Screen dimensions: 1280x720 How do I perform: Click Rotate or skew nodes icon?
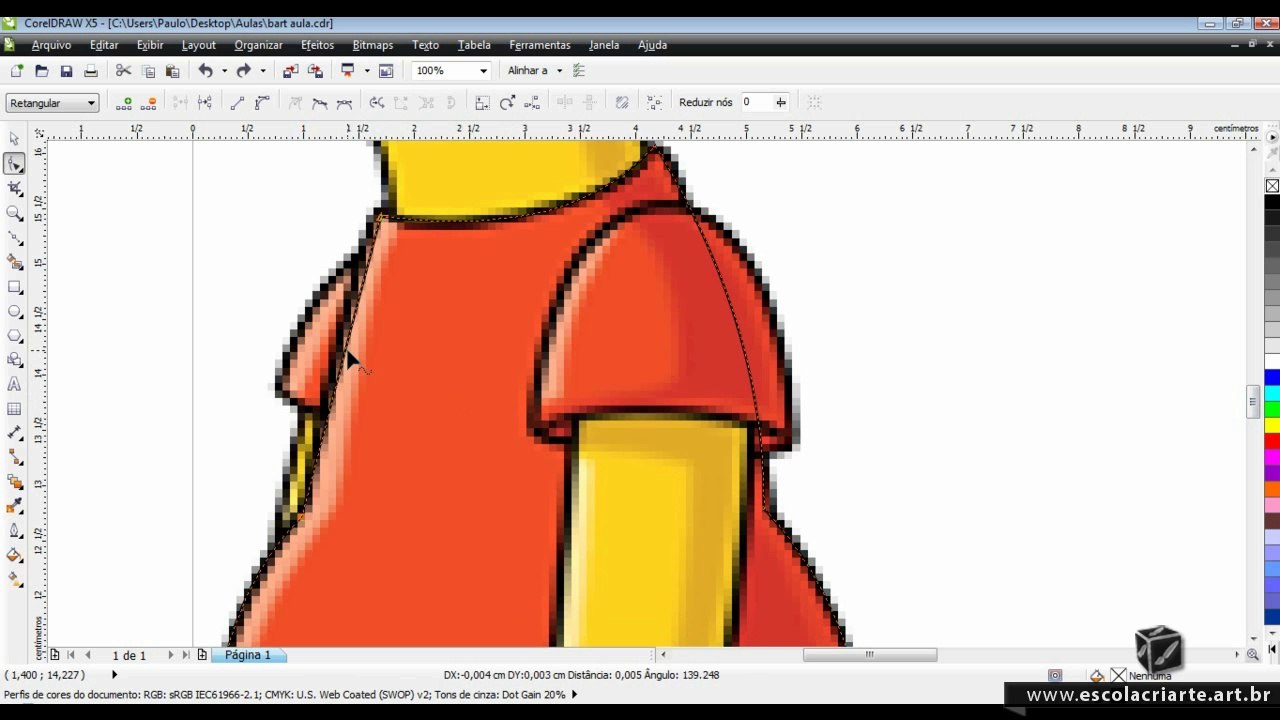pyautogui.click(x=507, y=102)
